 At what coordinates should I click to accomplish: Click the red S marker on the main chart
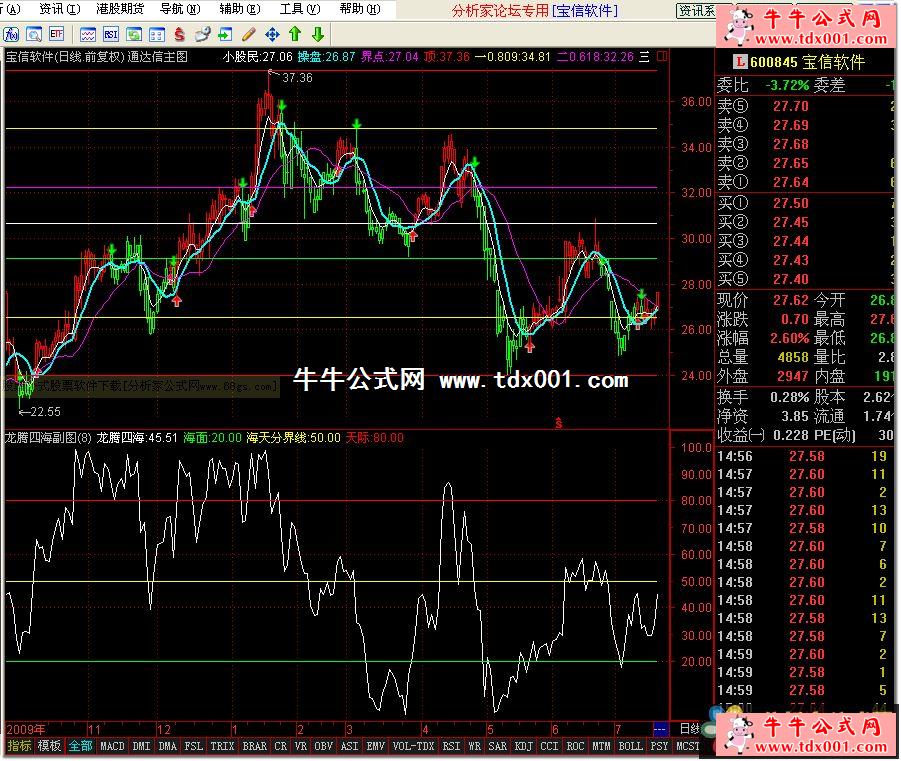[x=559, y=423]
